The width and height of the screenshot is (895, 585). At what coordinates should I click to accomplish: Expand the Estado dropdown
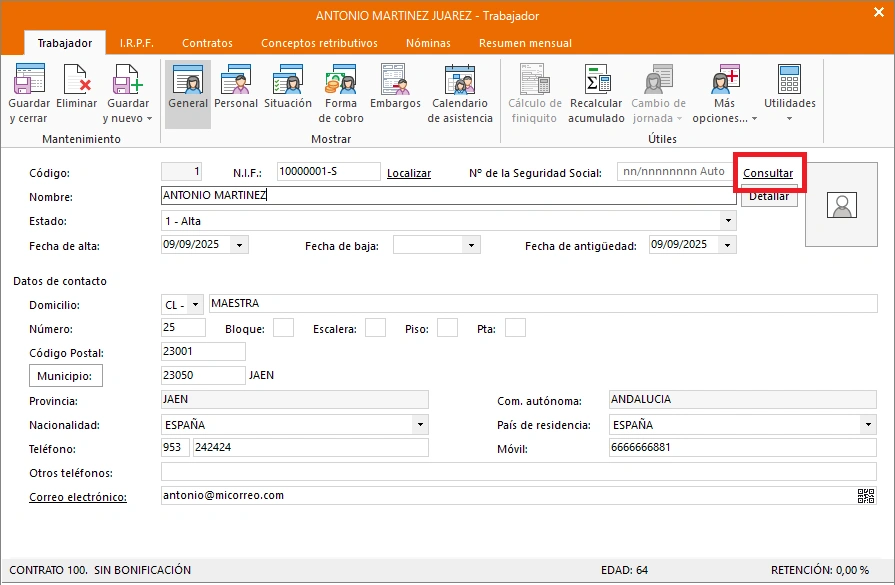point(728,221)
